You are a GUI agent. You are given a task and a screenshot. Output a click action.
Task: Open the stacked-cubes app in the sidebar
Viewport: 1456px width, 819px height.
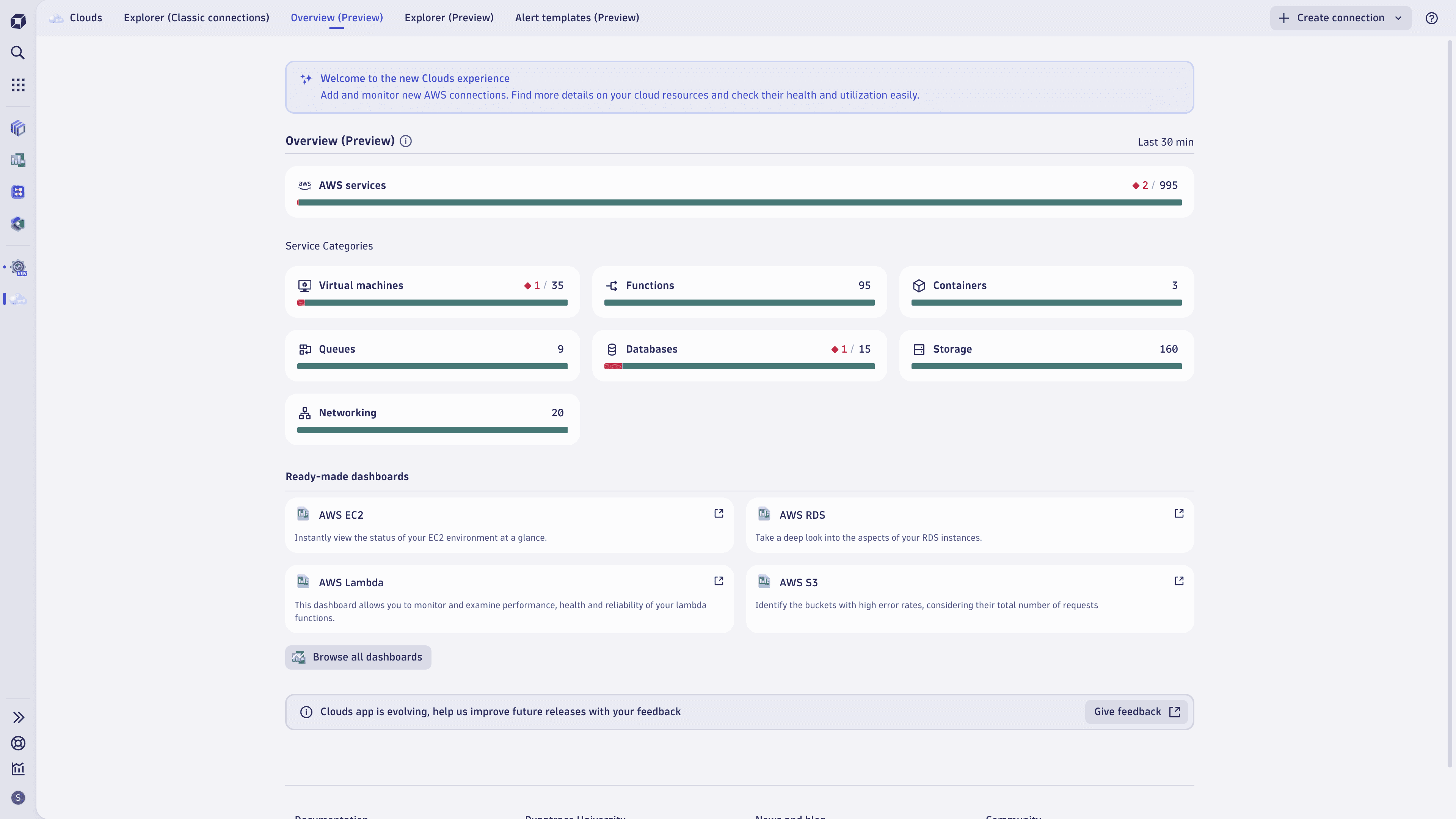click(x=18, y=128)
